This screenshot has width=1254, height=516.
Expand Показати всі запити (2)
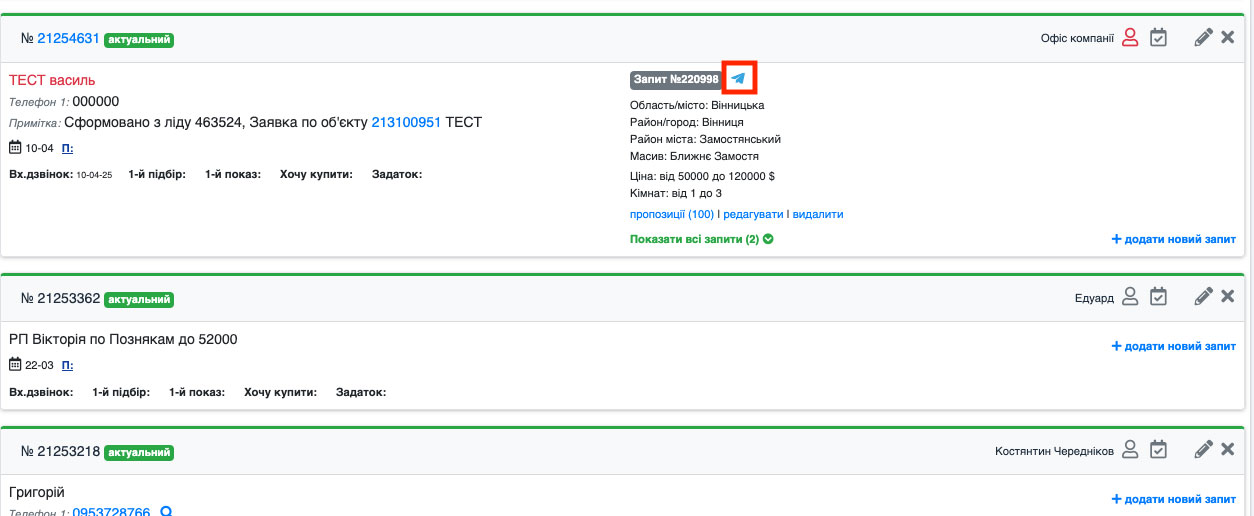(701, 239)
